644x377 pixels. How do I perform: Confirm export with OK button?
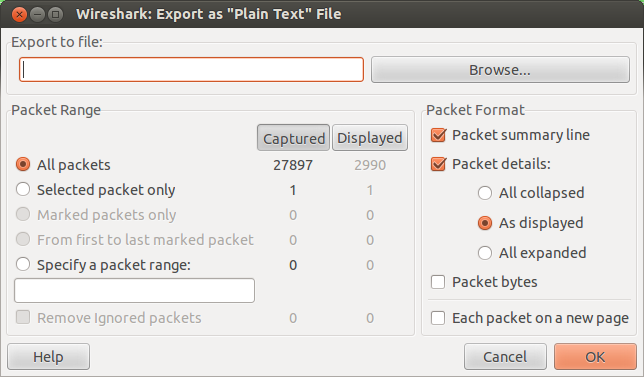click(595, 356)
